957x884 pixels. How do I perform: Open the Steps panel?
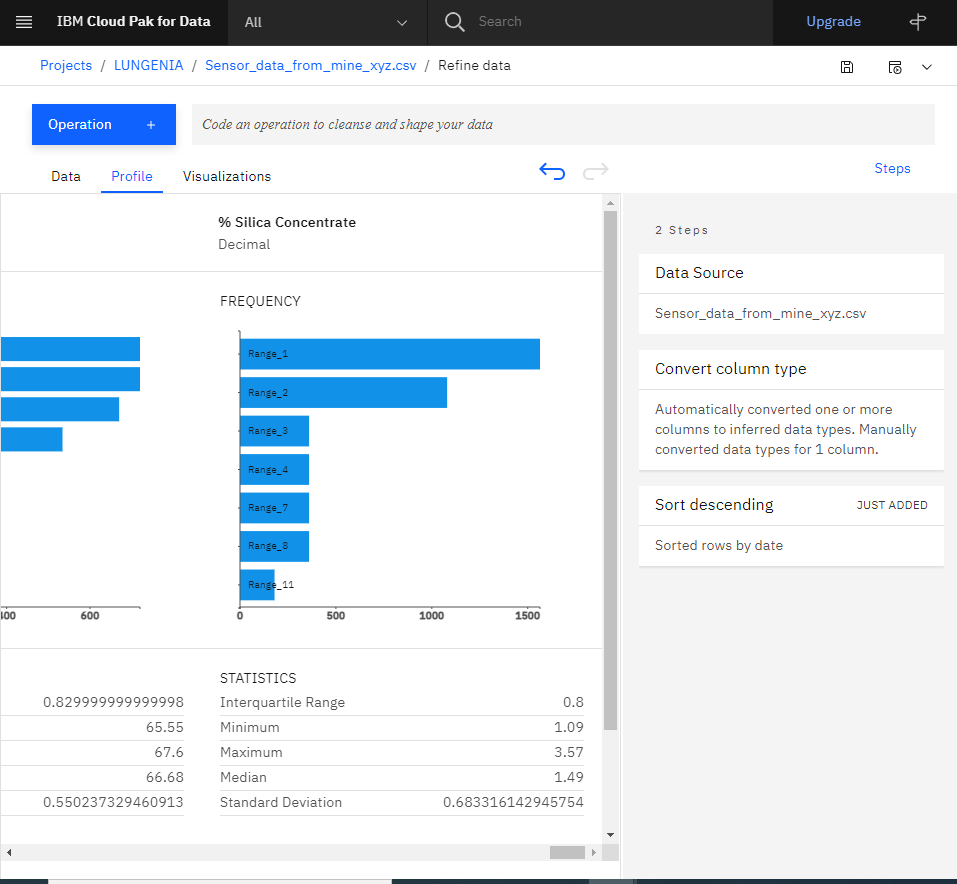point(892,168)
